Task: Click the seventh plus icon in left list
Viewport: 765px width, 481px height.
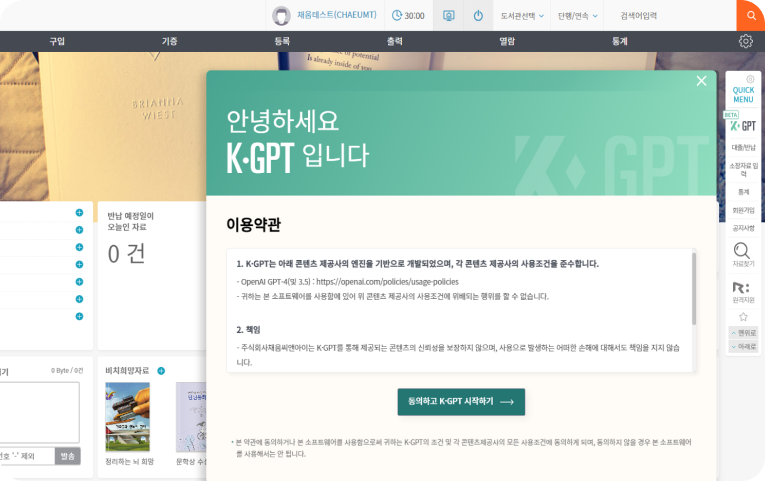Action: pos(79,317)
